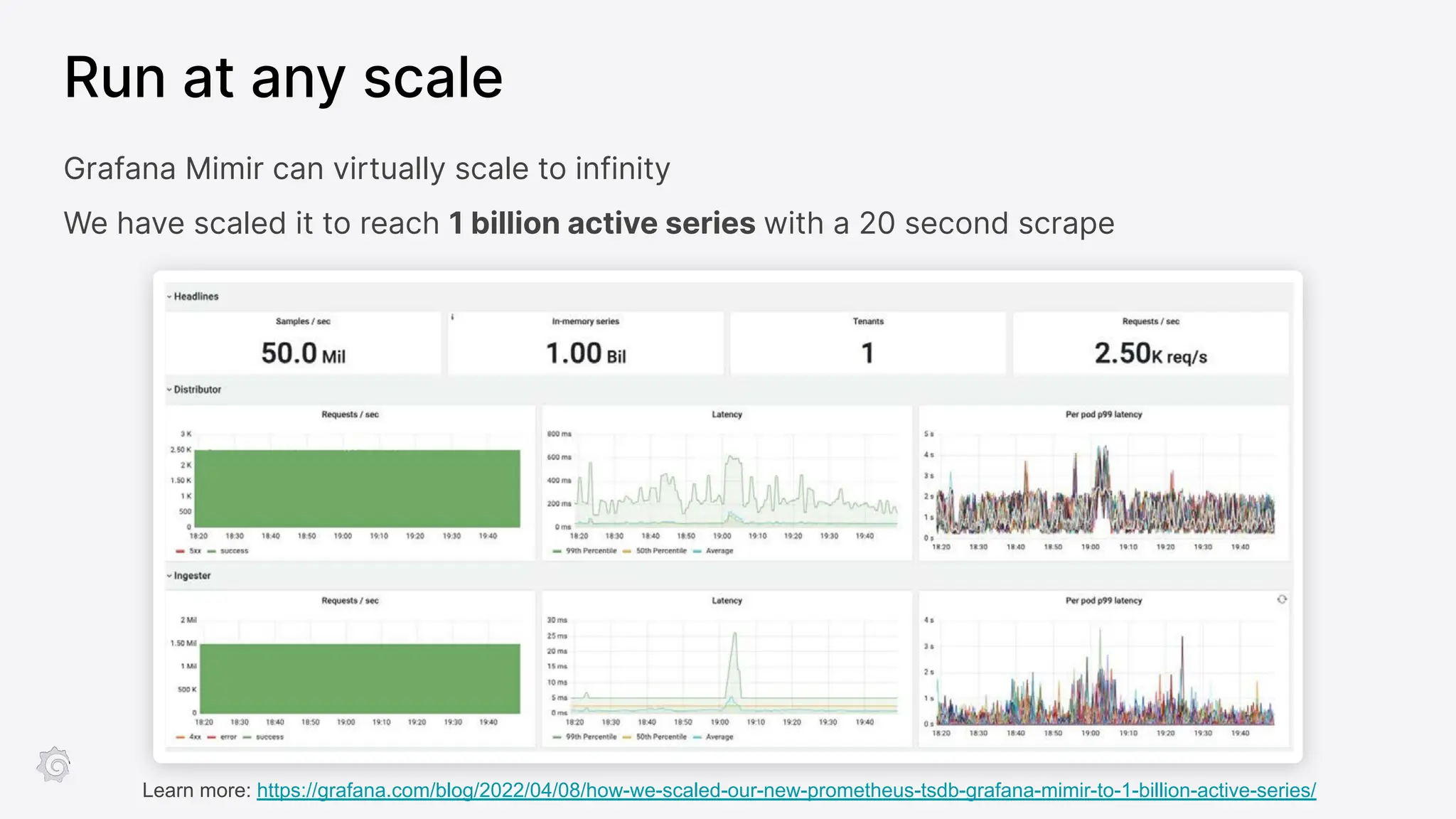Image resolution: width=1456 pixels, height=819 pixels.
Task: Select the Samples / sec panel title
Action: (x=303, y=321)
